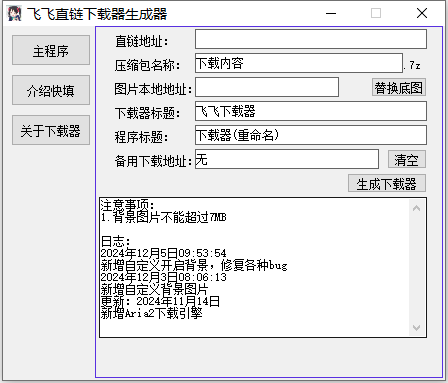Viewport: 448px width, 383px height.
Task: Click the 清空 button
Action: pos(407,159)
